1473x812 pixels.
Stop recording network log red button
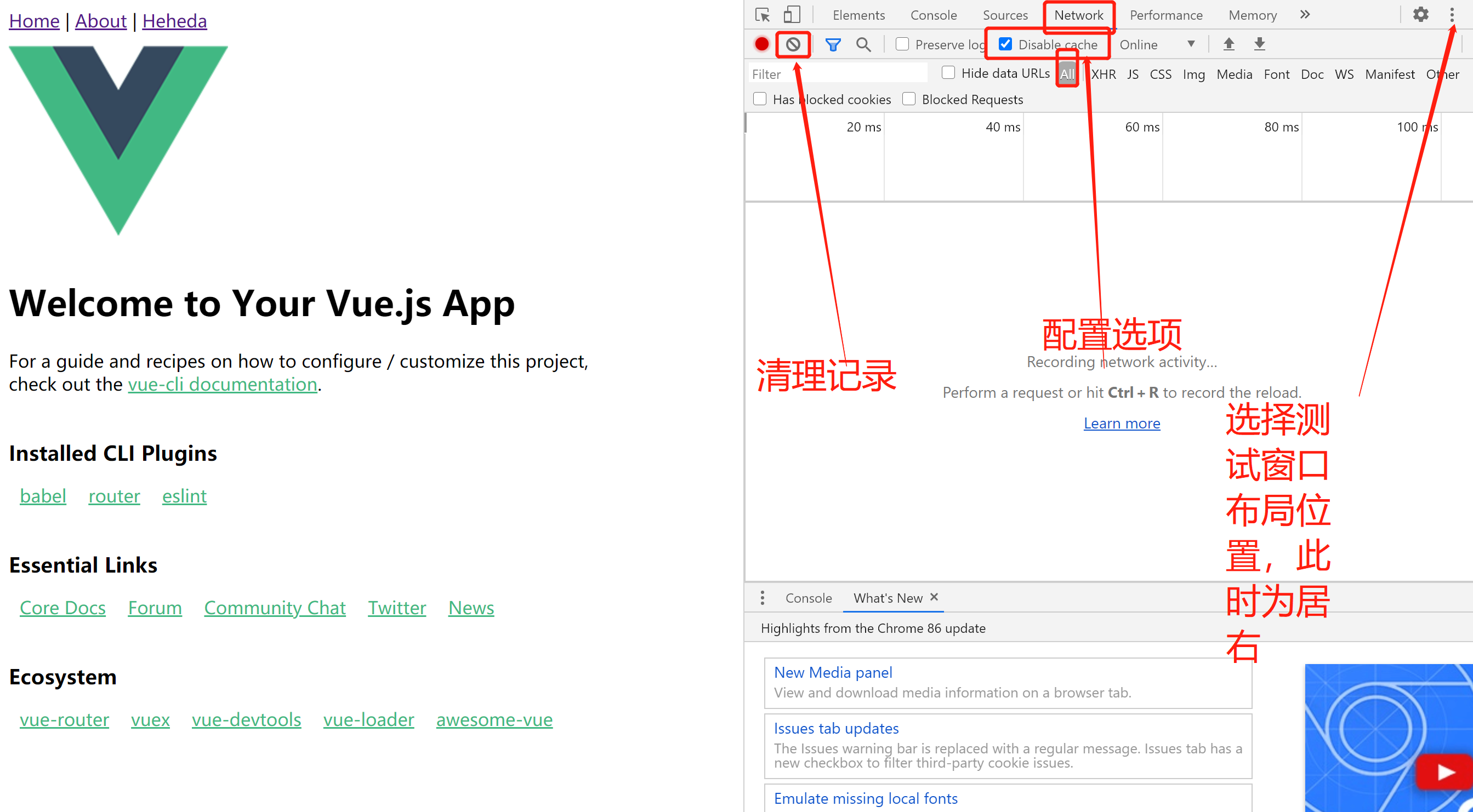click(x=761, y=44)
